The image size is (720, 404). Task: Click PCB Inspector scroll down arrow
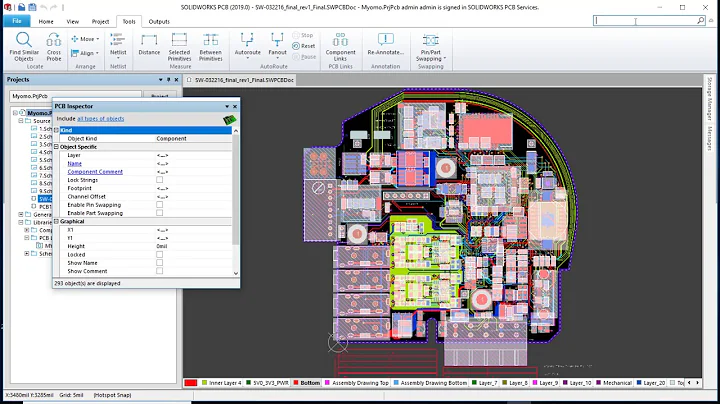tap(236, 273)
